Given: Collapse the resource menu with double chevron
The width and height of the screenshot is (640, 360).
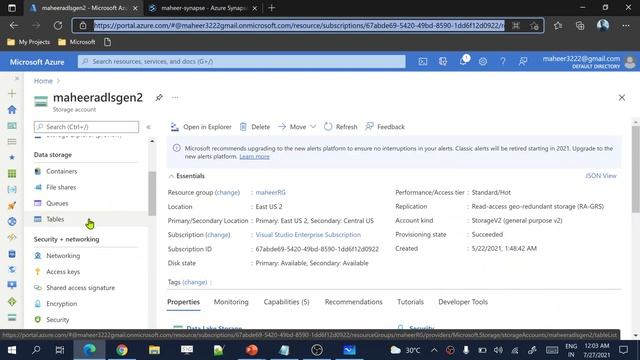Looking at the screenshot, I should click(x=148, y=127).
